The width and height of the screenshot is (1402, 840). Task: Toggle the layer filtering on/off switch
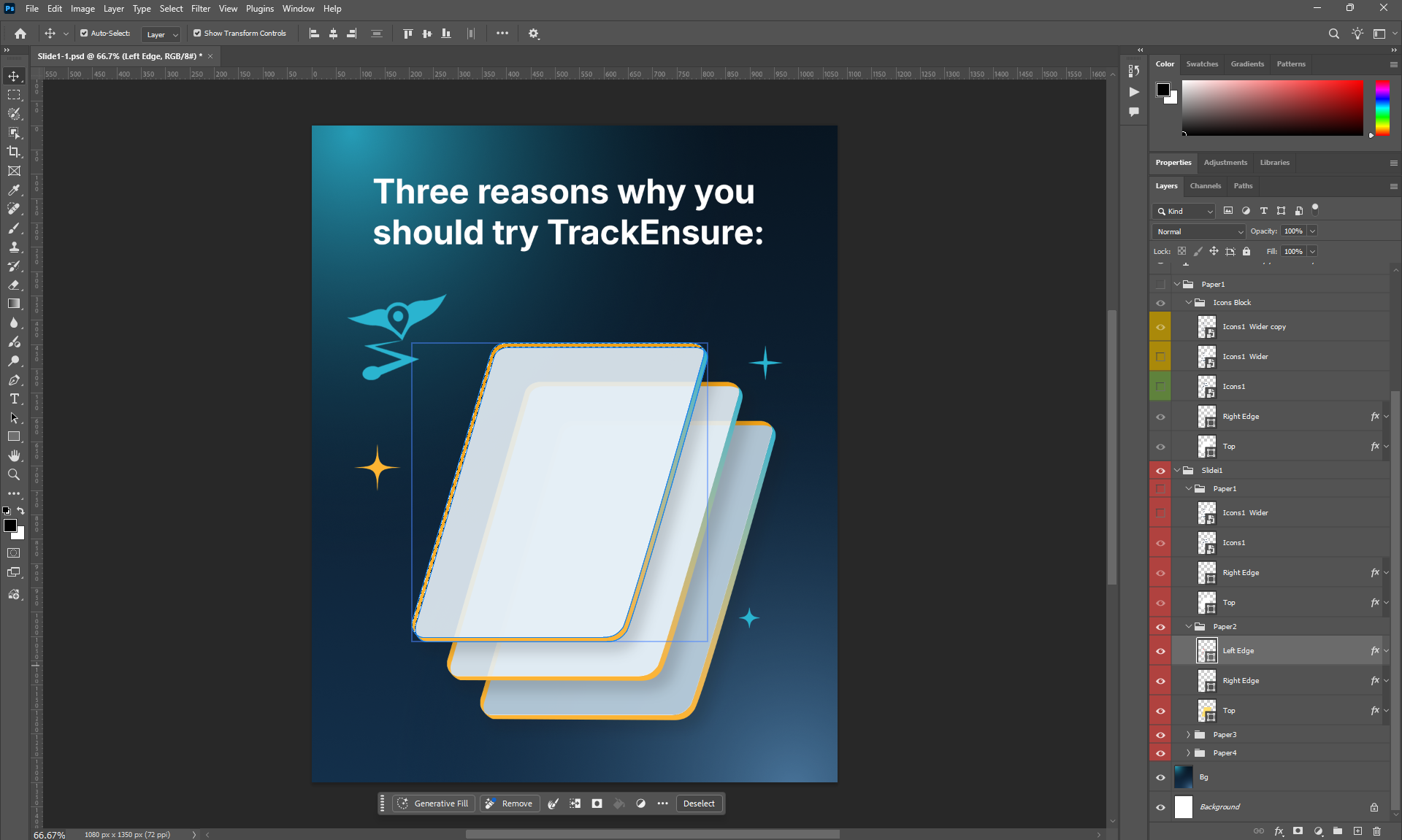pos(1315,209)
